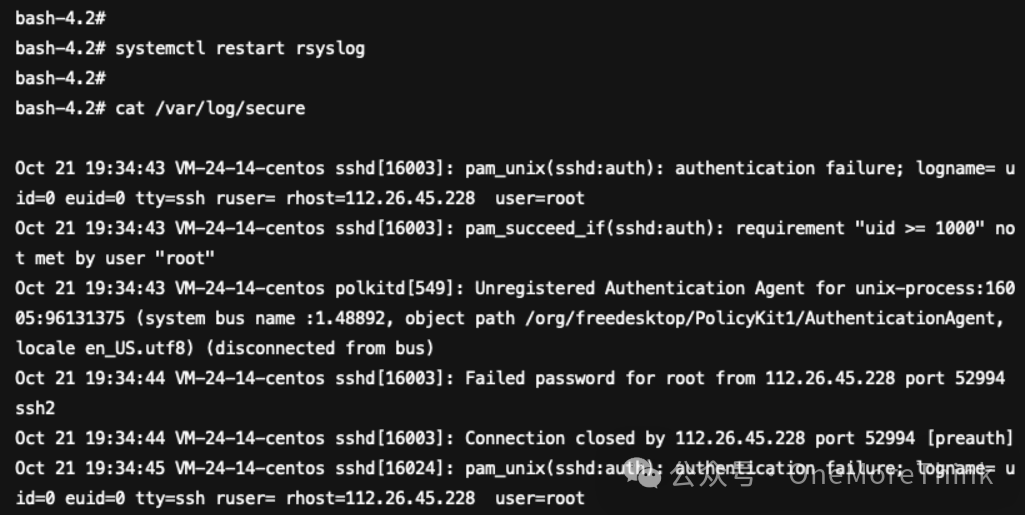Click the 'ssh2' continuation line text
The width and height of the screenshot is (1025, 515).
35,408
